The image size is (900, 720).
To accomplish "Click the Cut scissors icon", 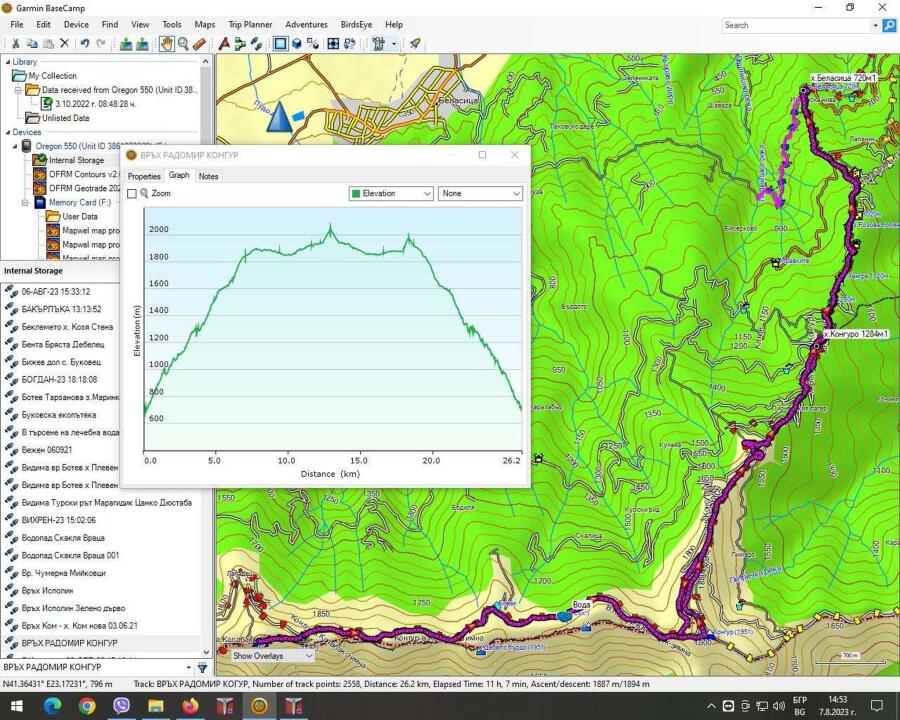I will [x=15, y=44].
